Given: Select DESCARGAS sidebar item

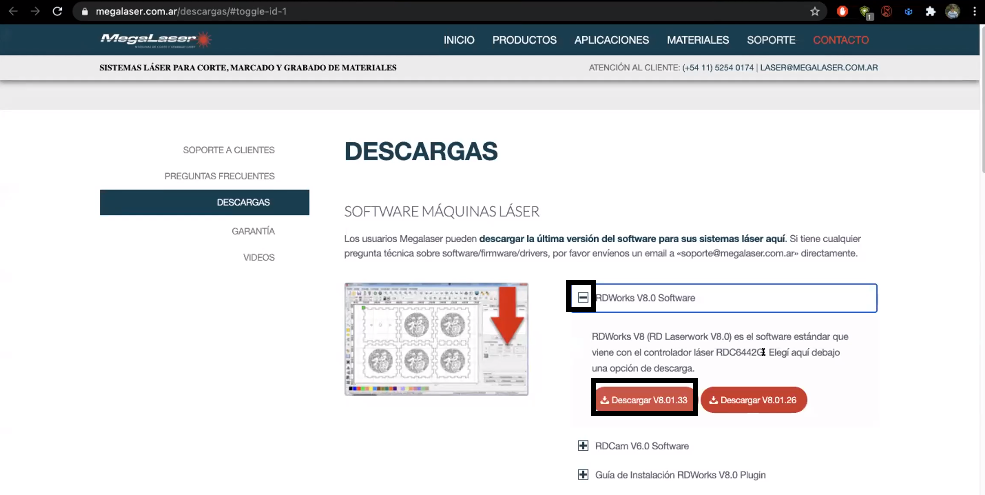Looking at the screenshot, I should 204,202.
